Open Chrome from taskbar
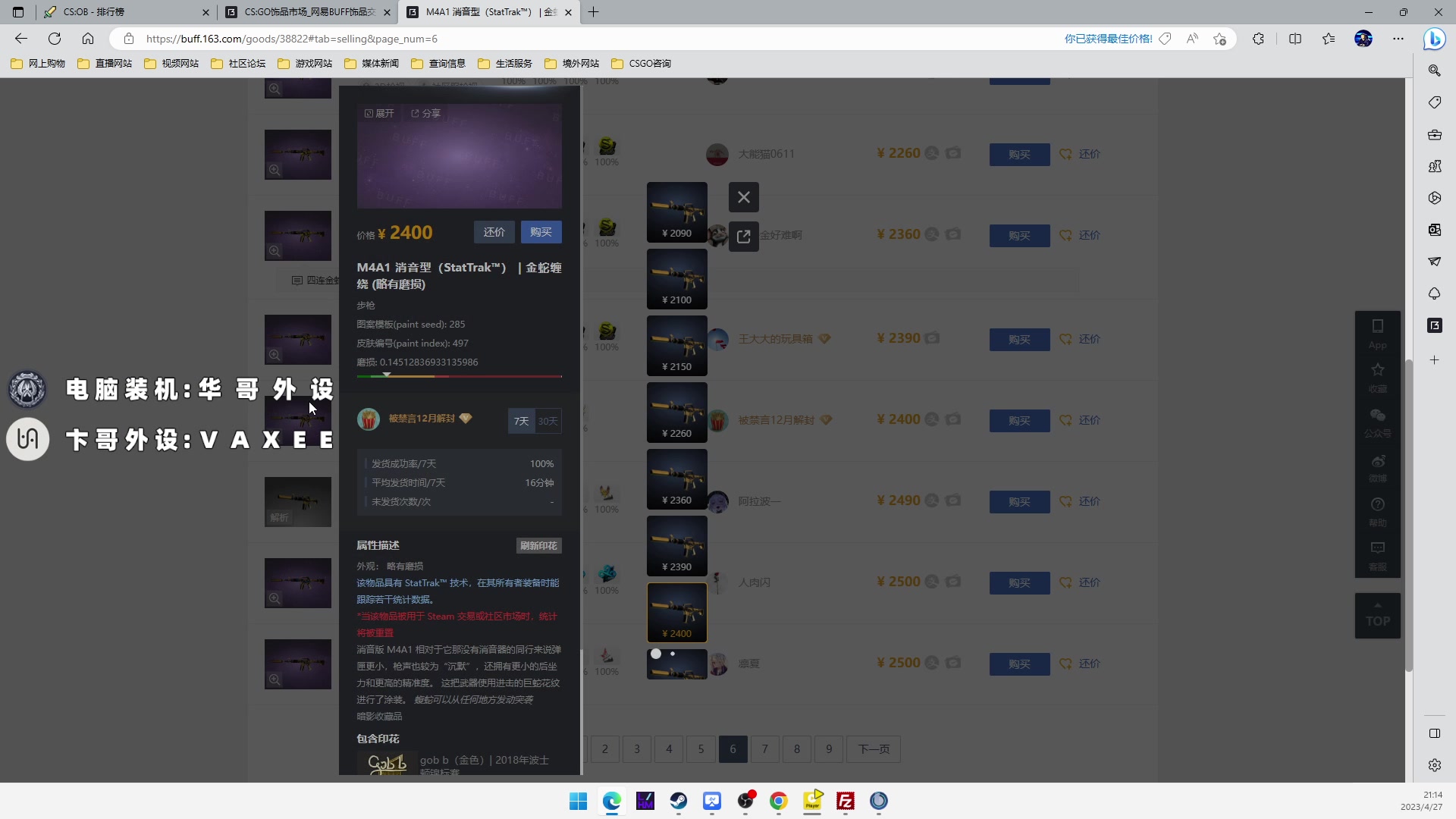Viewport: 1456px width, 819px height. tap(778, 801)
